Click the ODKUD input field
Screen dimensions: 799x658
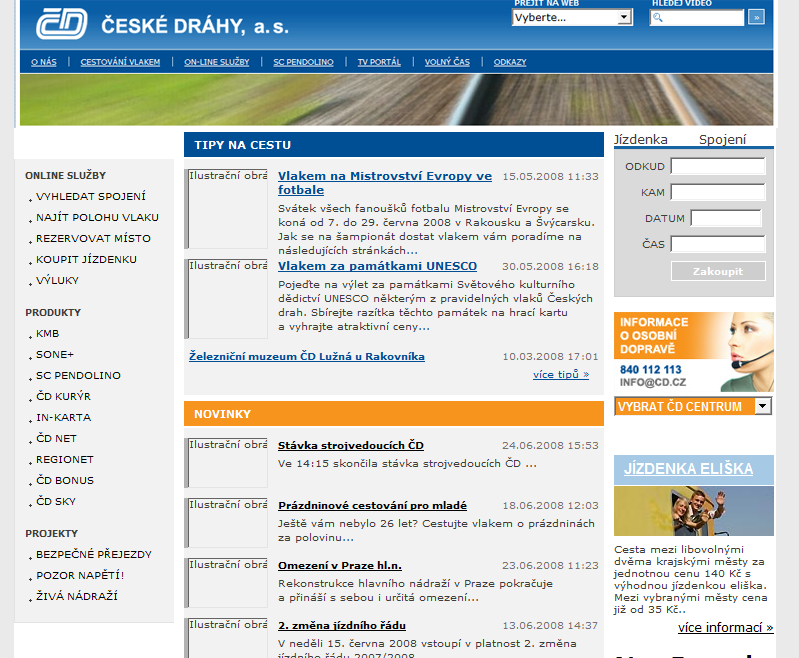(717, 166)
